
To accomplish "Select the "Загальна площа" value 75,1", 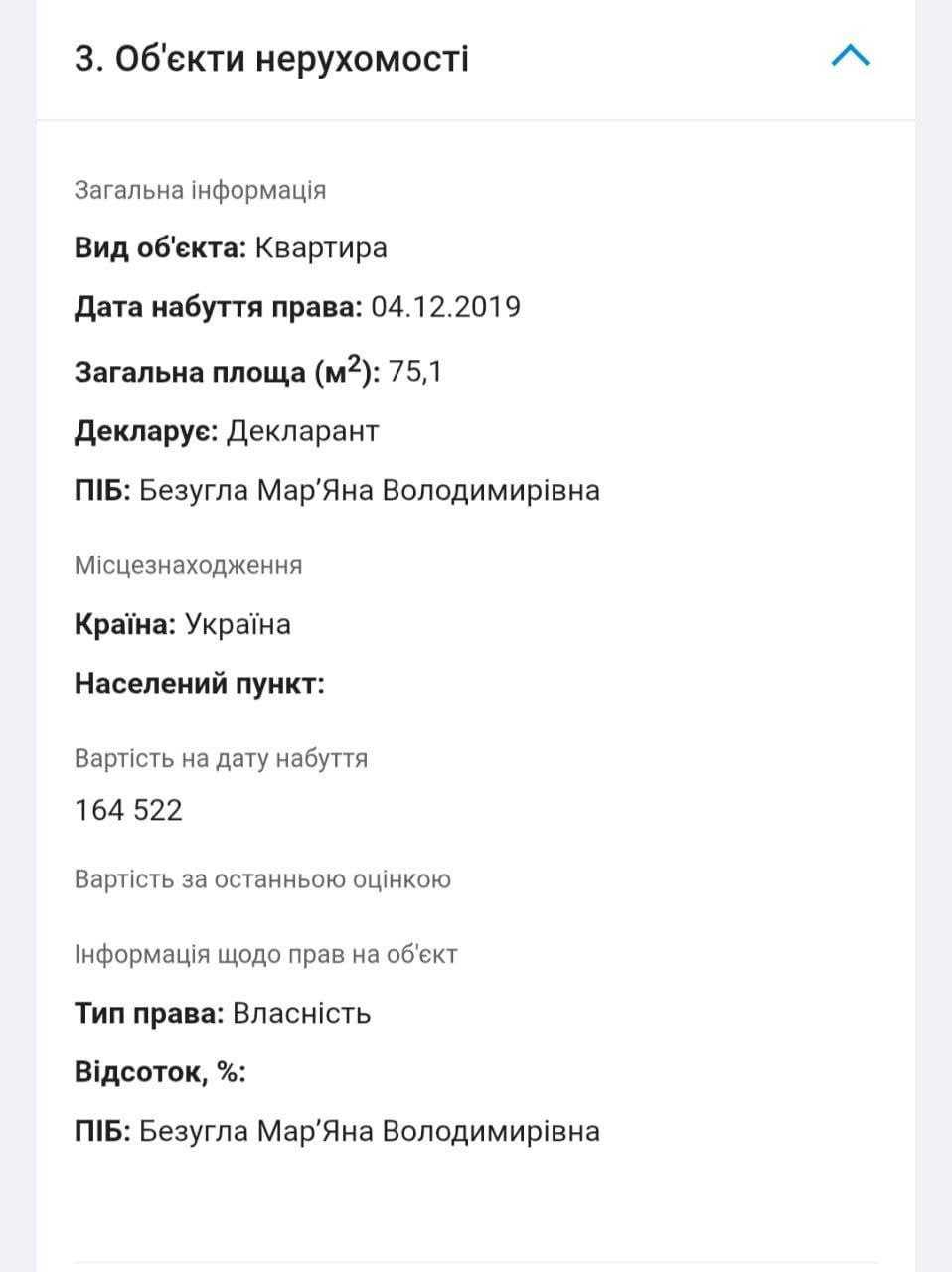I will tap(415, 372).
